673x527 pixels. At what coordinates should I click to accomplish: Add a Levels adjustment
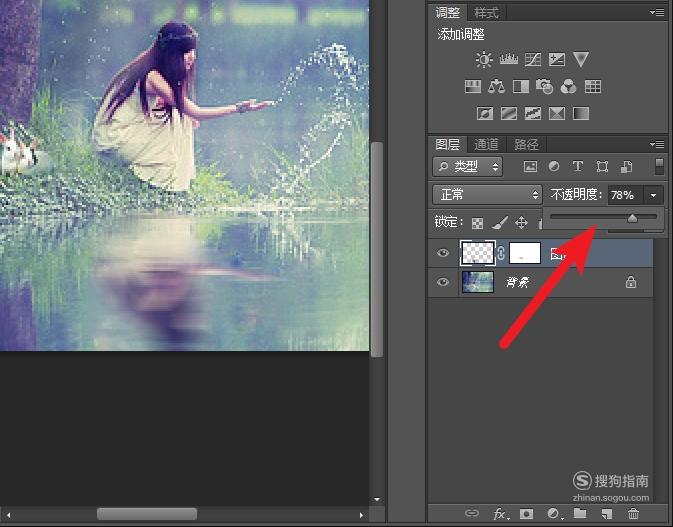pyautogui.click(x=509, y=59)
